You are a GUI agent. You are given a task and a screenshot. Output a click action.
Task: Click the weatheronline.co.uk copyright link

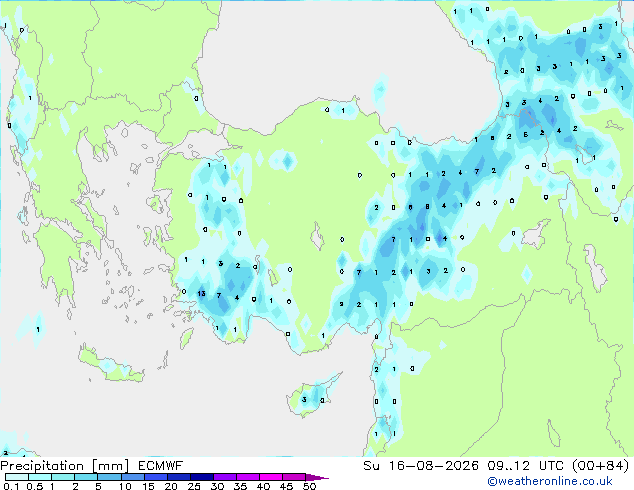point(549,481)
